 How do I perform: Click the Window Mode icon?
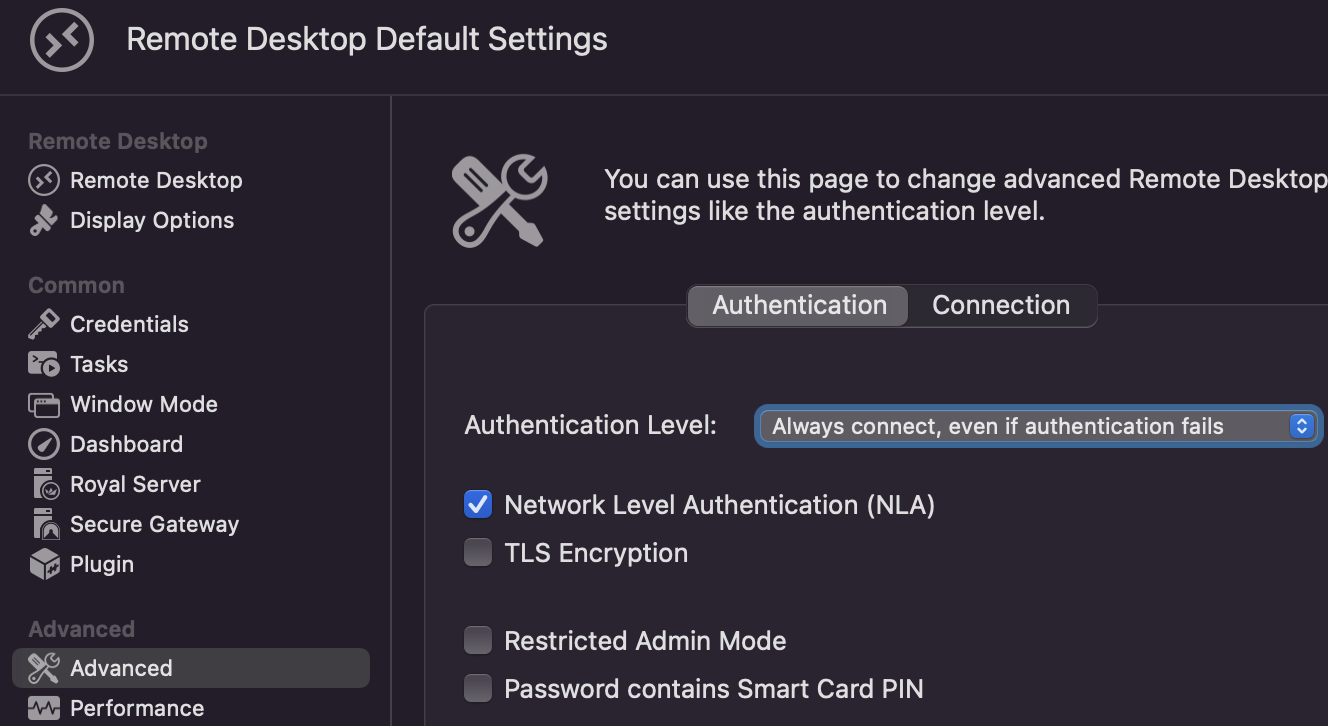pos(44,405)
